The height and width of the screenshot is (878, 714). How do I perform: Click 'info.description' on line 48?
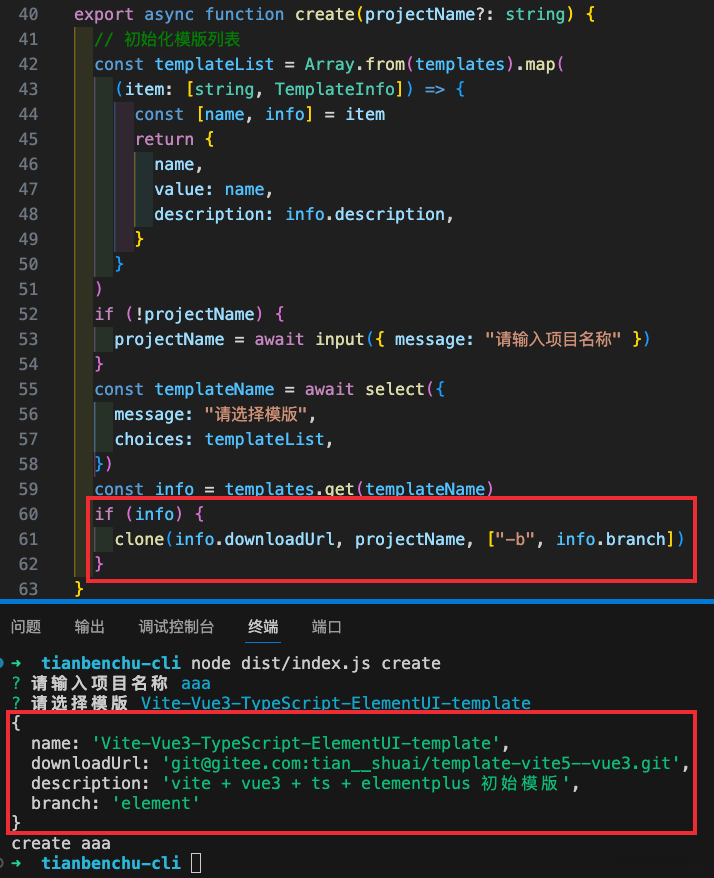coord(365,214)
